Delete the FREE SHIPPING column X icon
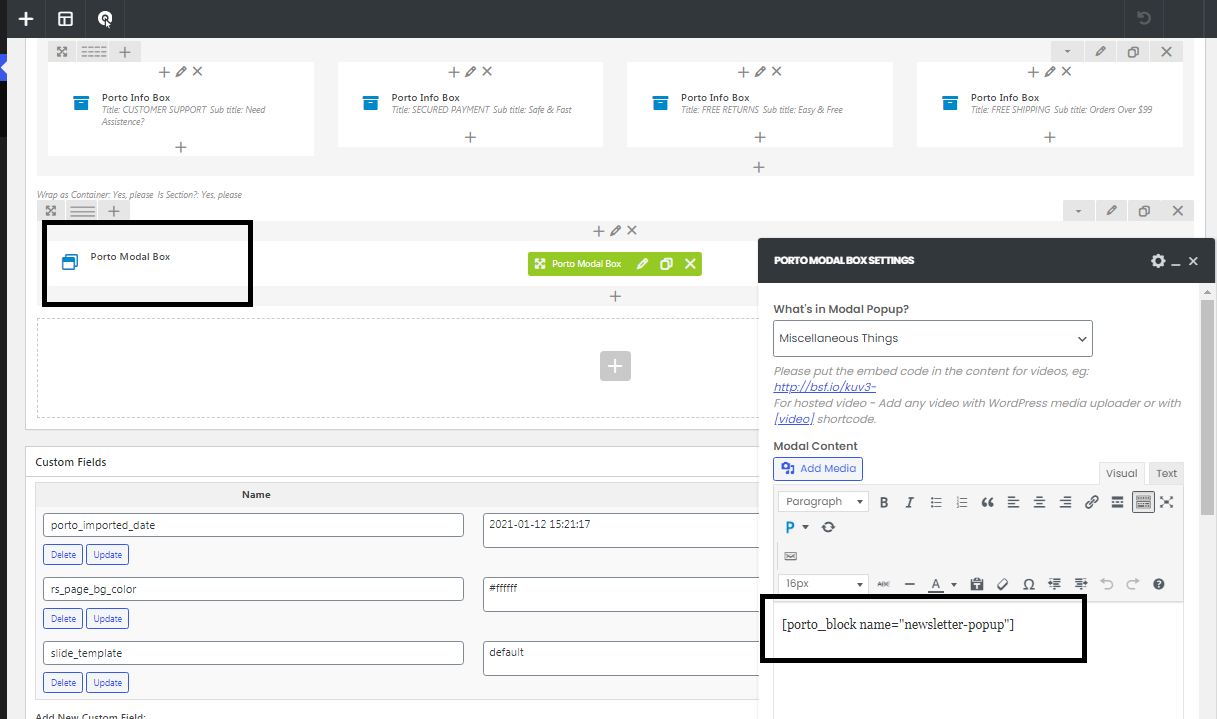This screenshot has height=719, width=1217. tap(1066, 72)
